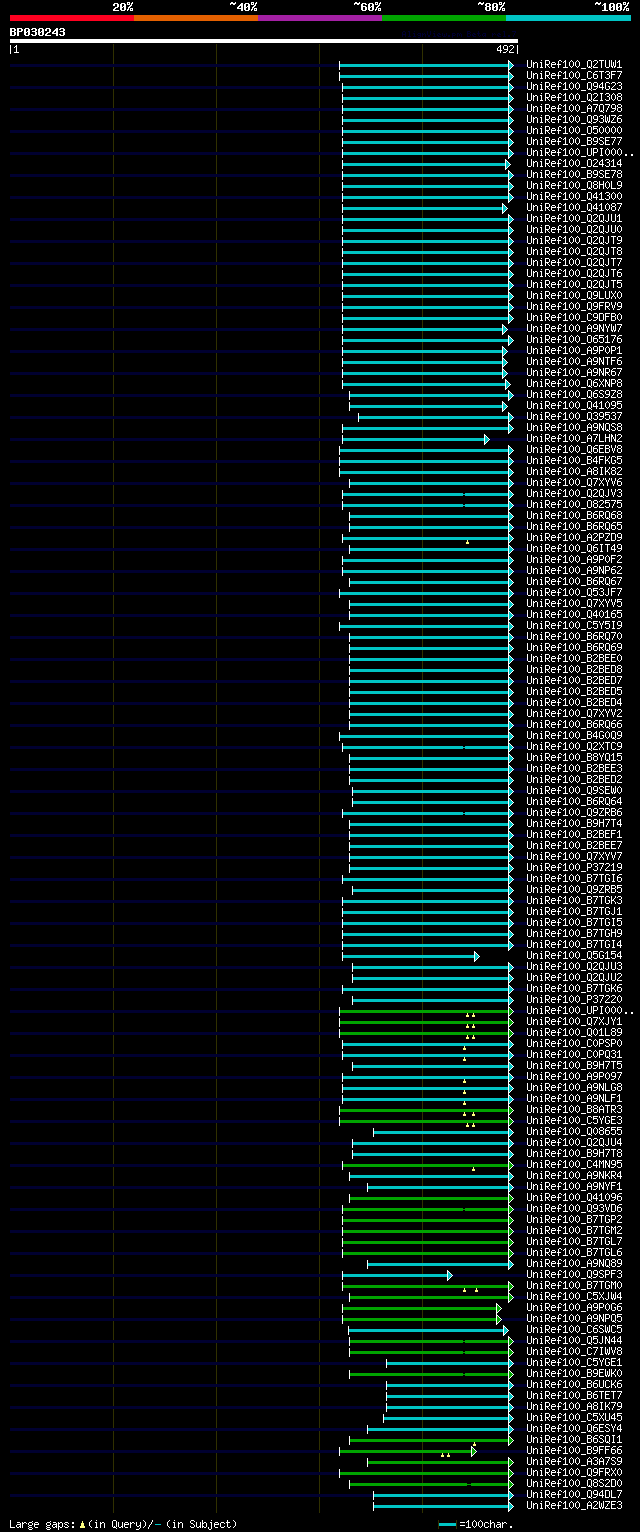Click hit label UniRef100_Q39537
640x1532 pixels.
coord(574,416)
